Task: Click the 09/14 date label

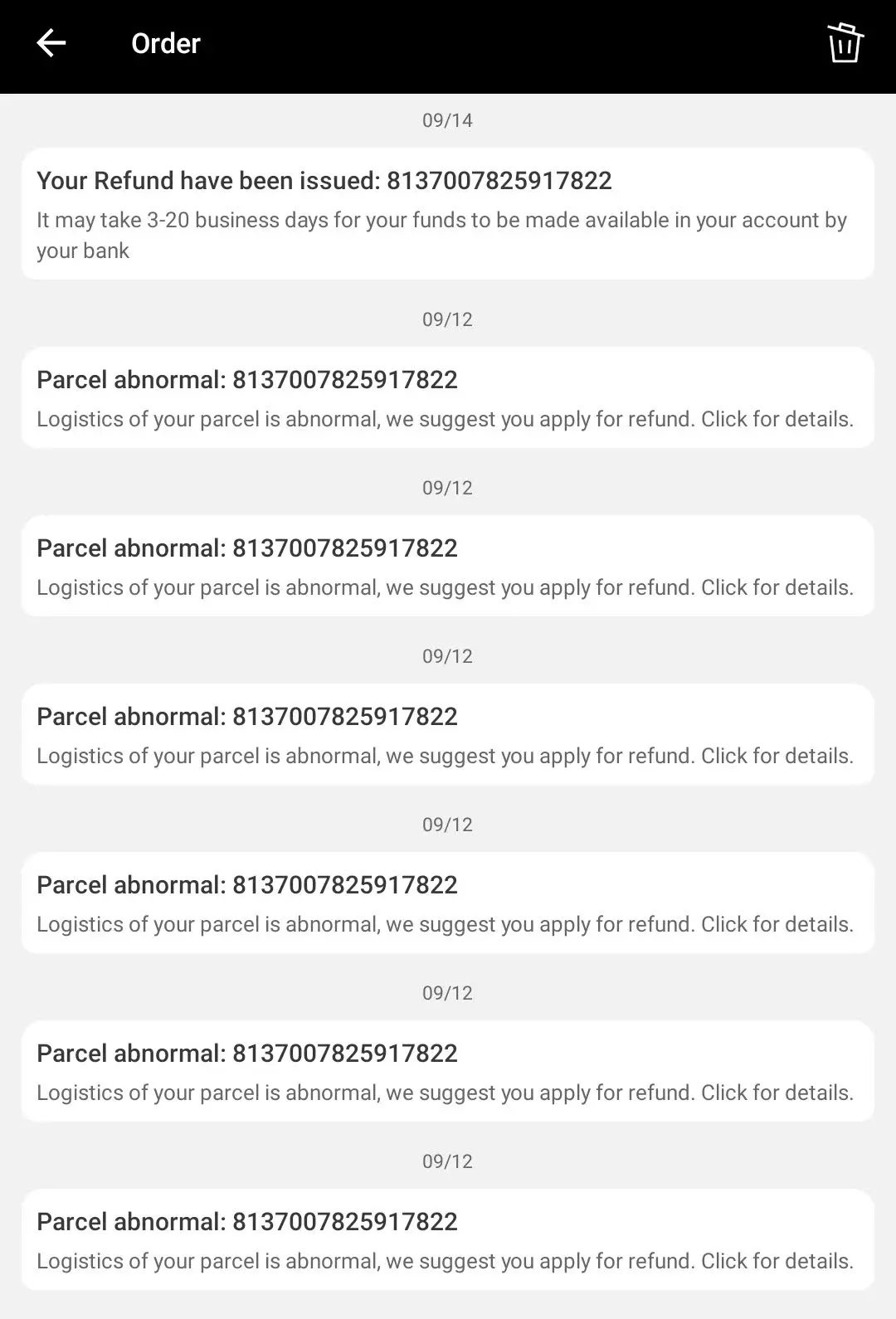Action: pyautogui.click(x=447, y=120)
